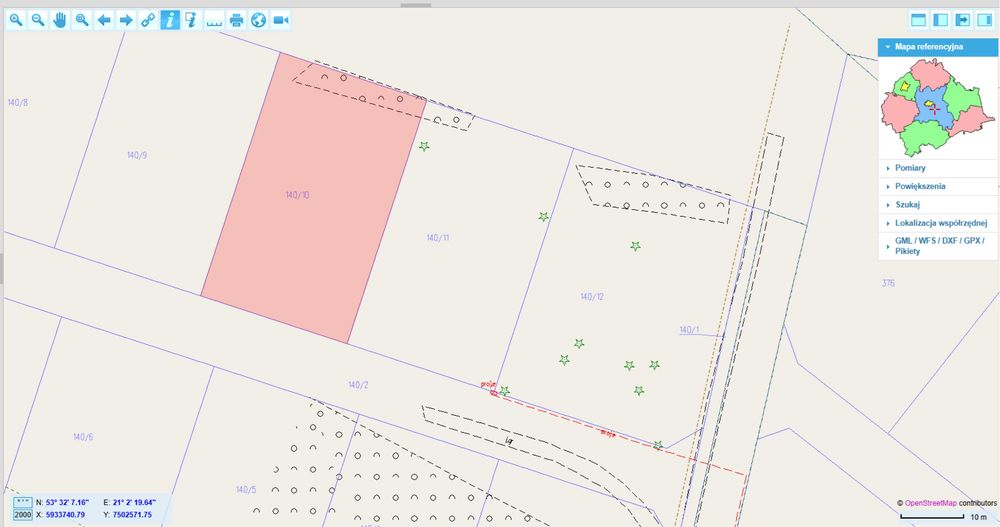Select the measure ruler tool
The width and height of the screenshot is (1000, 527).
click(x=214, y=20)
